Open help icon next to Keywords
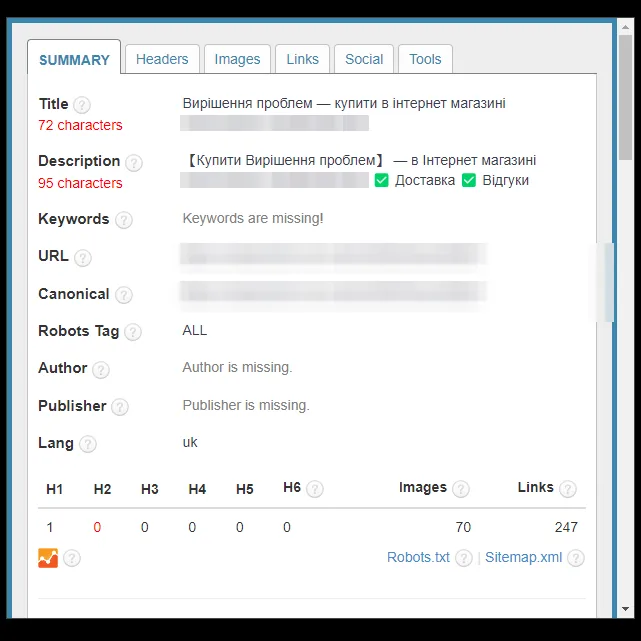The image size is (641, 641). (123, 220)
